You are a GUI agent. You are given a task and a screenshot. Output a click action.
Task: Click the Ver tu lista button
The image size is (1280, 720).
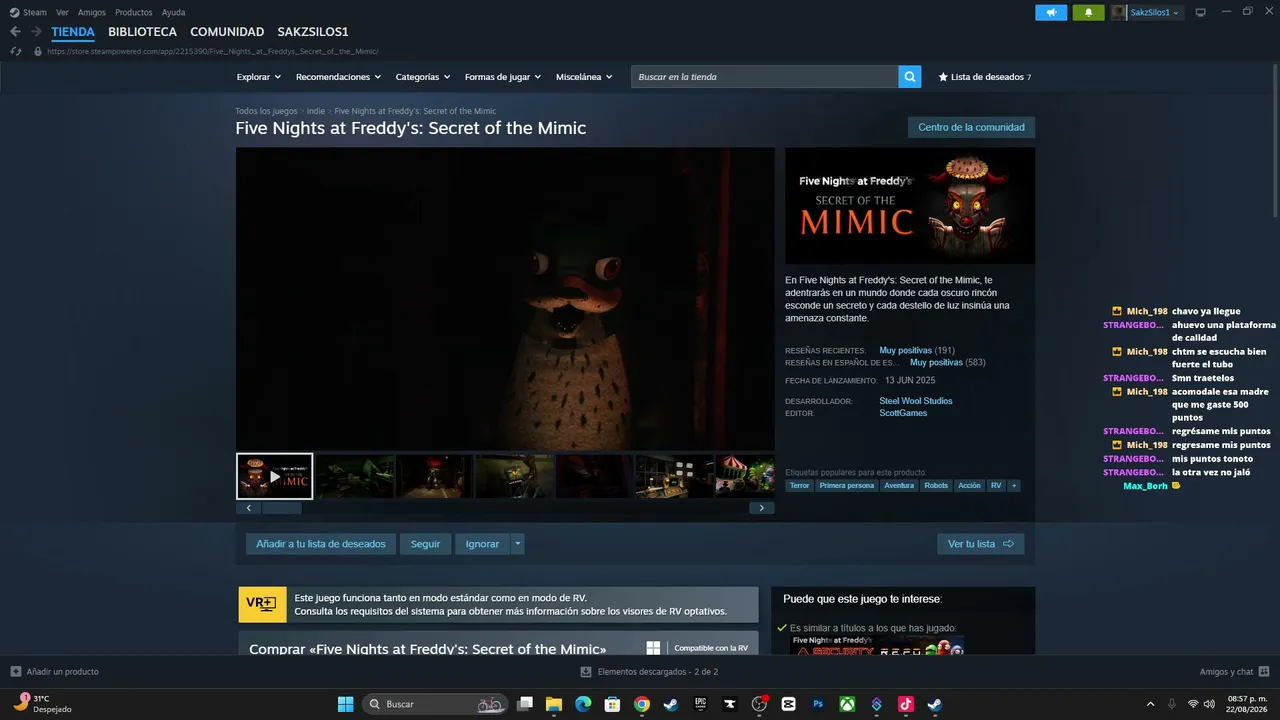point(981,544)
